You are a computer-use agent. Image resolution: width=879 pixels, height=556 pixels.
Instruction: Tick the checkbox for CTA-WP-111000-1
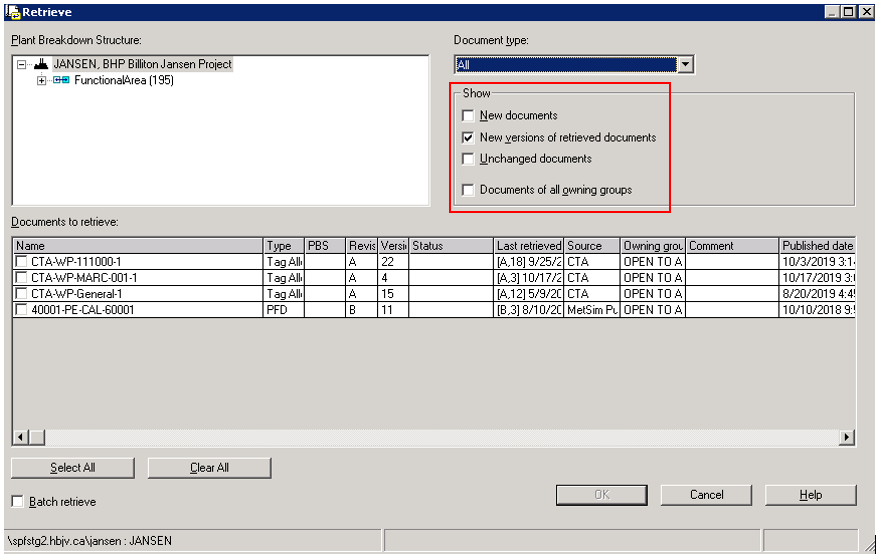click(x=22, y=262)
